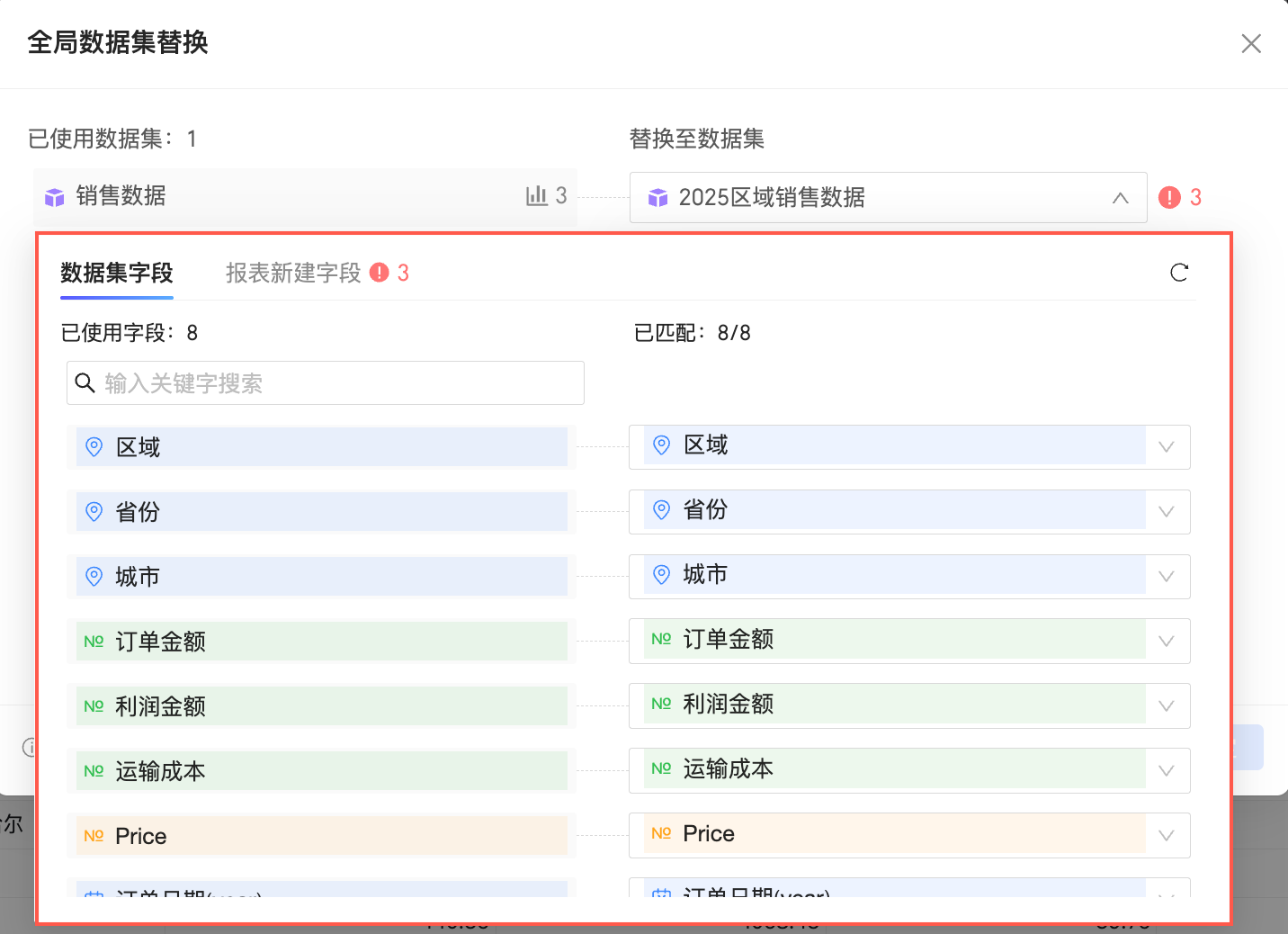Click the 替换至数据集 label
Image resolution: width=1288 pixels, height=934 pixels.
click(x=697, y=139)
